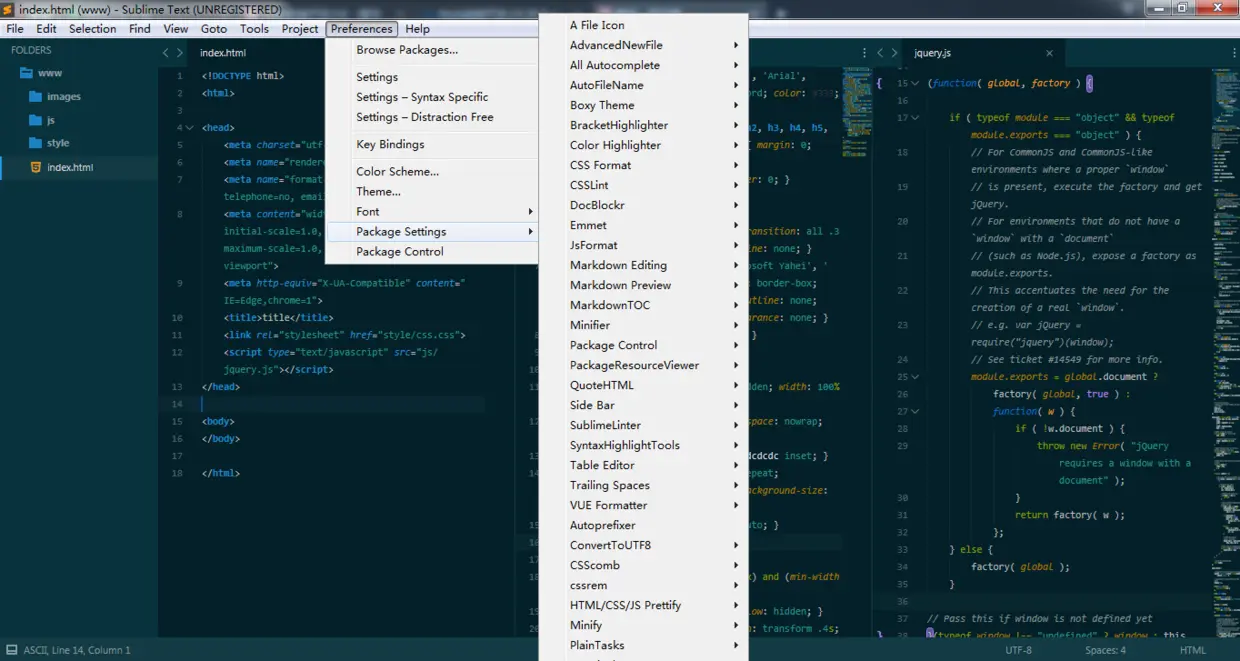Click the js folder icon
This screenshot has height=661, width=1240.
coord(36,120)
